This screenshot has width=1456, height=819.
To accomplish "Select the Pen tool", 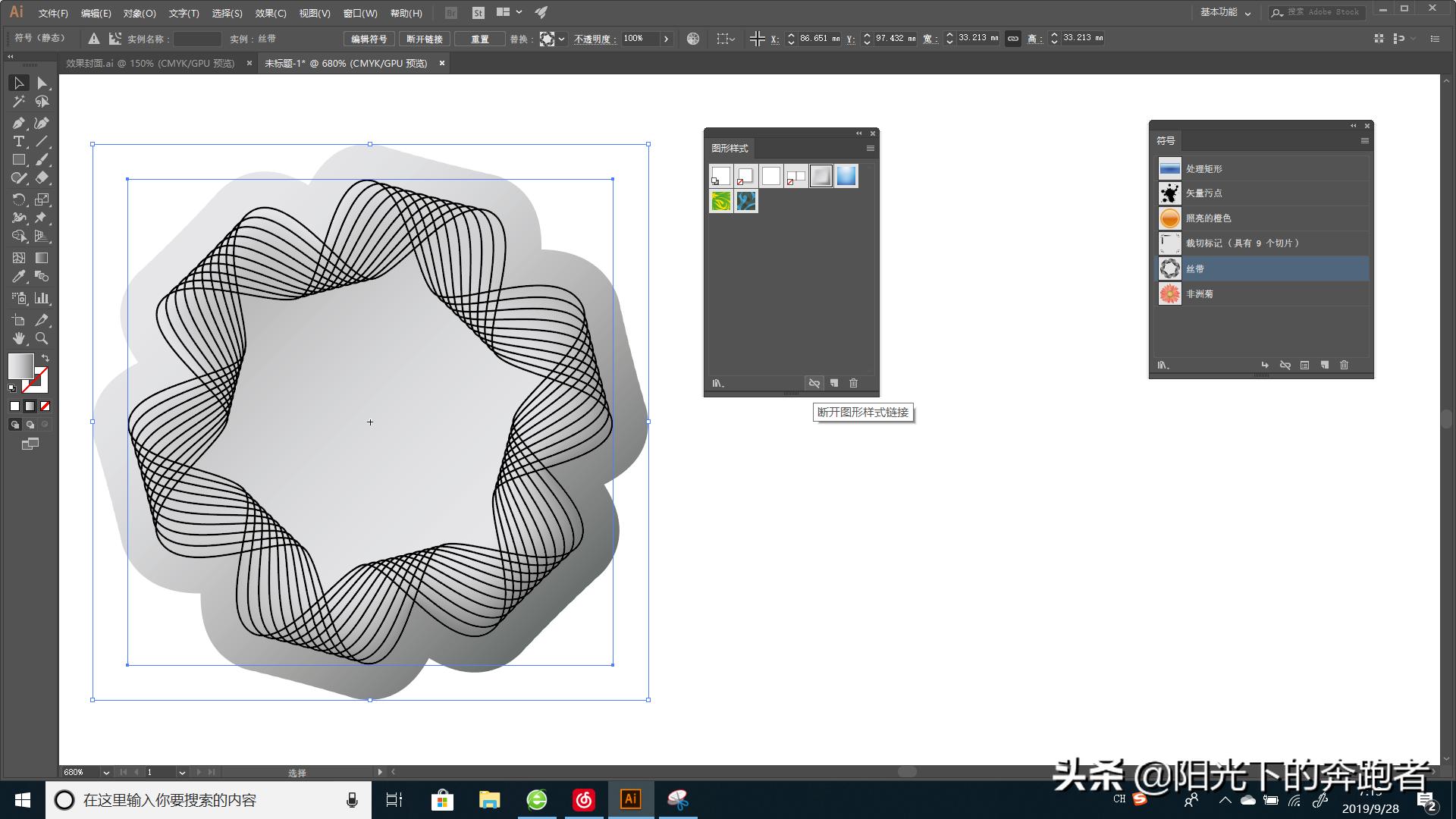I will [18, 123].
